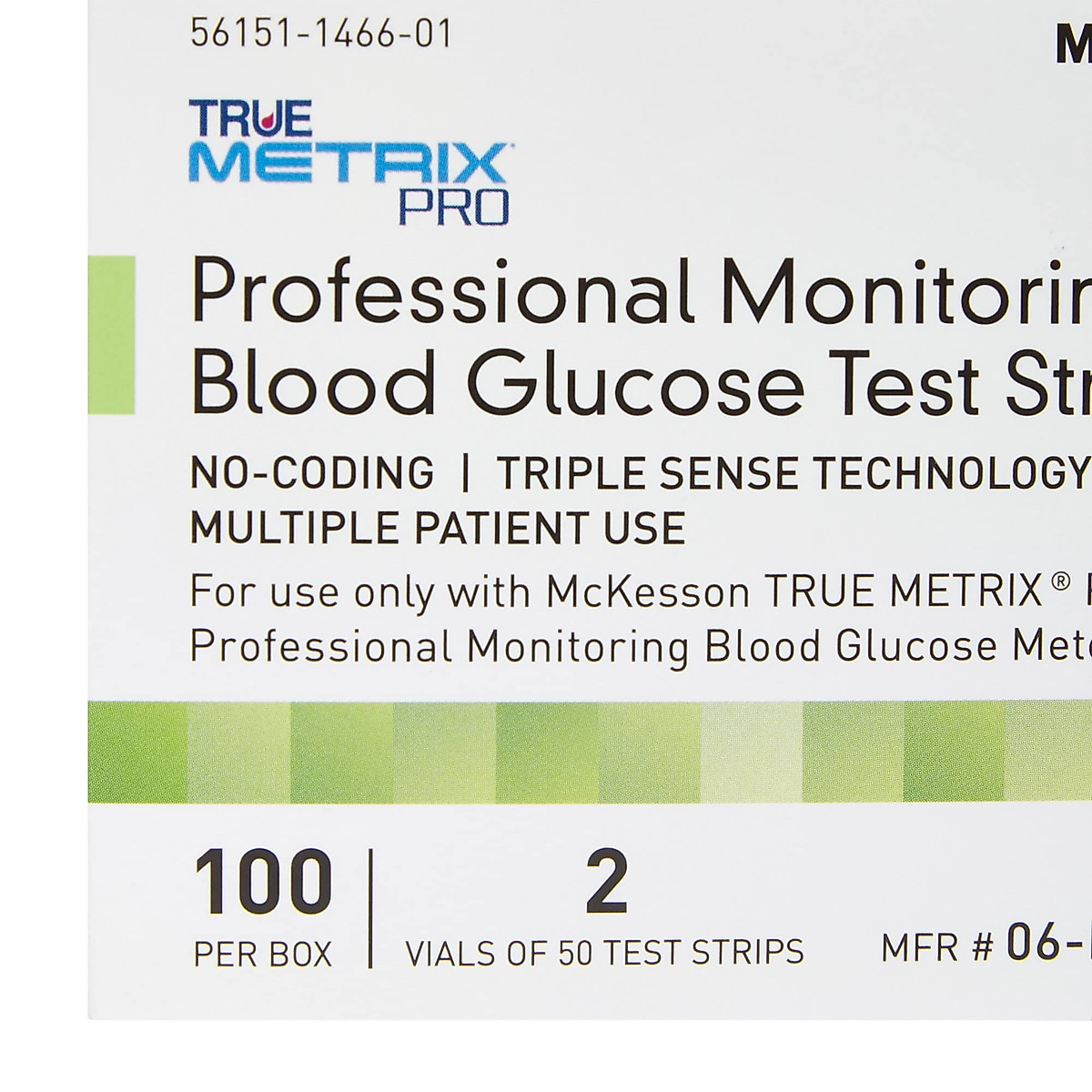Click the NO-CODING label
Image resolution: width=1092 pixels, height=1092 pixels.
click(x=312, y=473)
